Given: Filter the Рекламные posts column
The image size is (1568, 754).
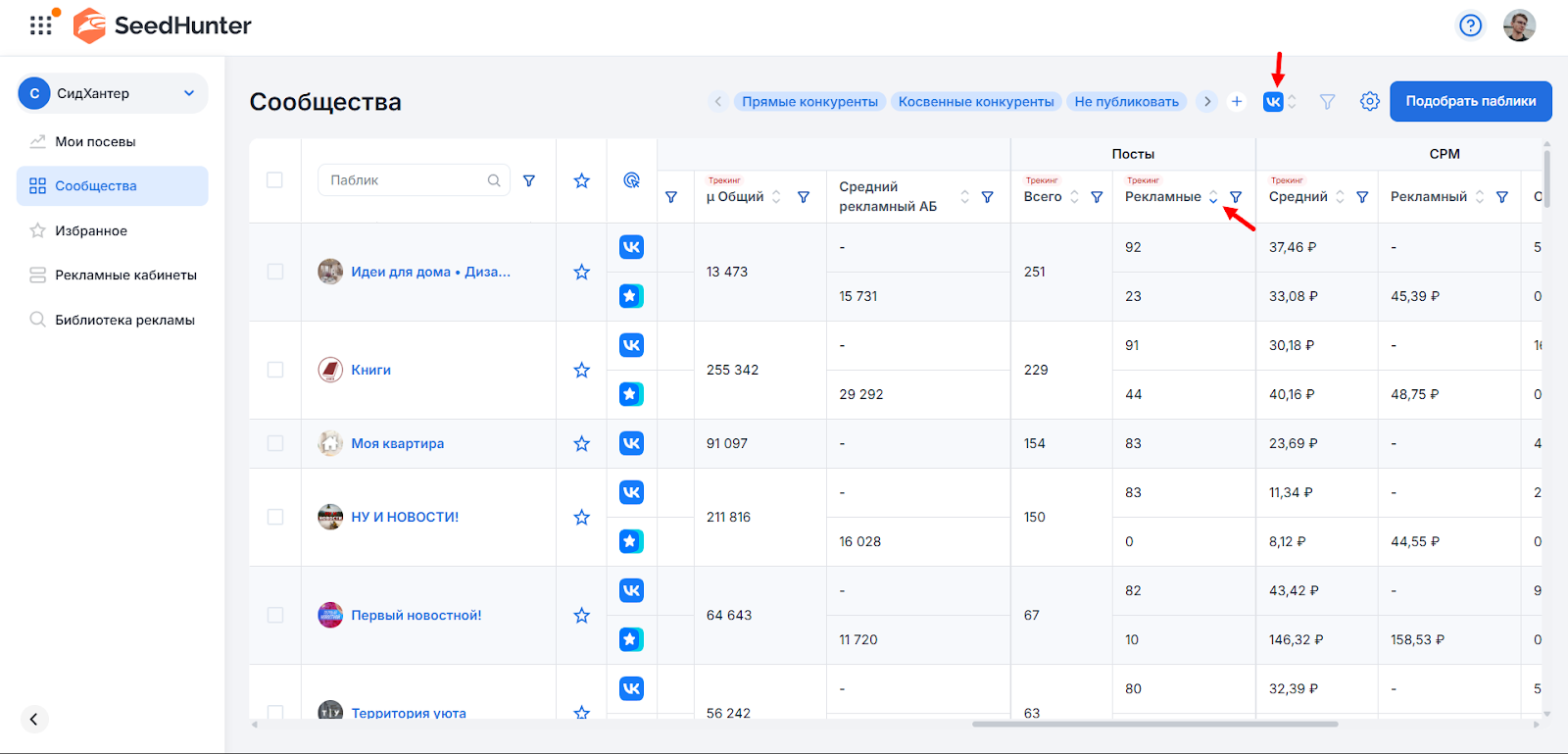Looking at the screenshot, I should pyautogui.click(x=1236, y=197).
